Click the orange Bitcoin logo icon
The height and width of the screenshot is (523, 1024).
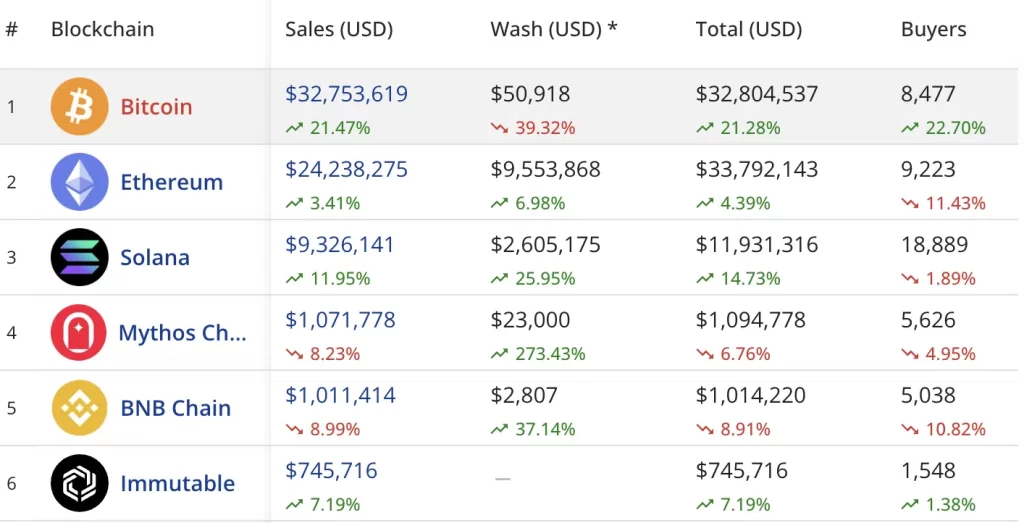coord(79,106)
